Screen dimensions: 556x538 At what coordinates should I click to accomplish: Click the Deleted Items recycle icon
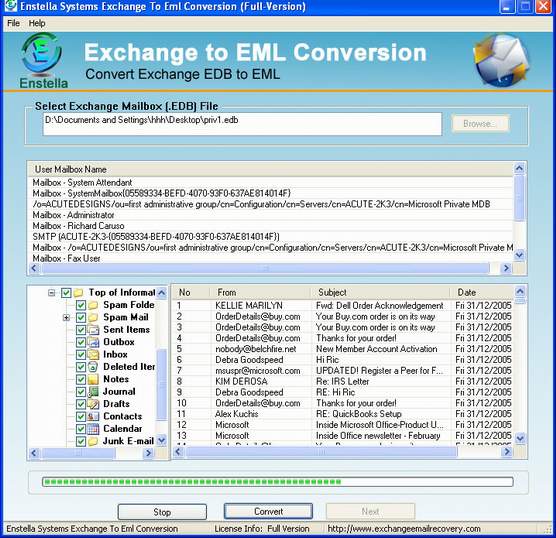(93, 367)
